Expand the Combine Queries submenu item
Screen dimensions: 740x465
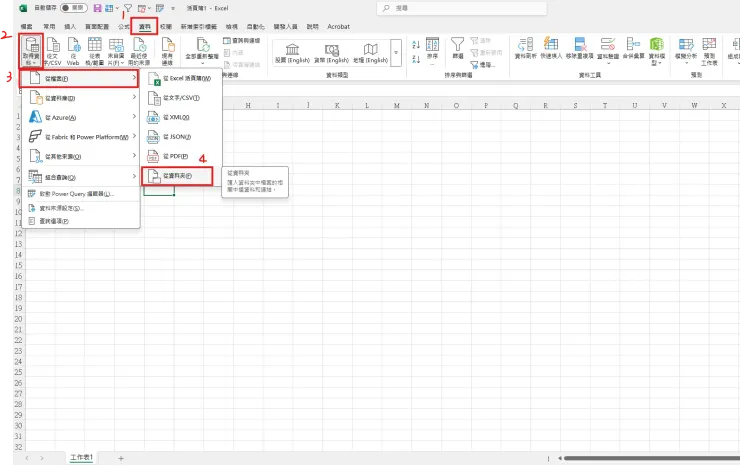(x=81, y=177)
